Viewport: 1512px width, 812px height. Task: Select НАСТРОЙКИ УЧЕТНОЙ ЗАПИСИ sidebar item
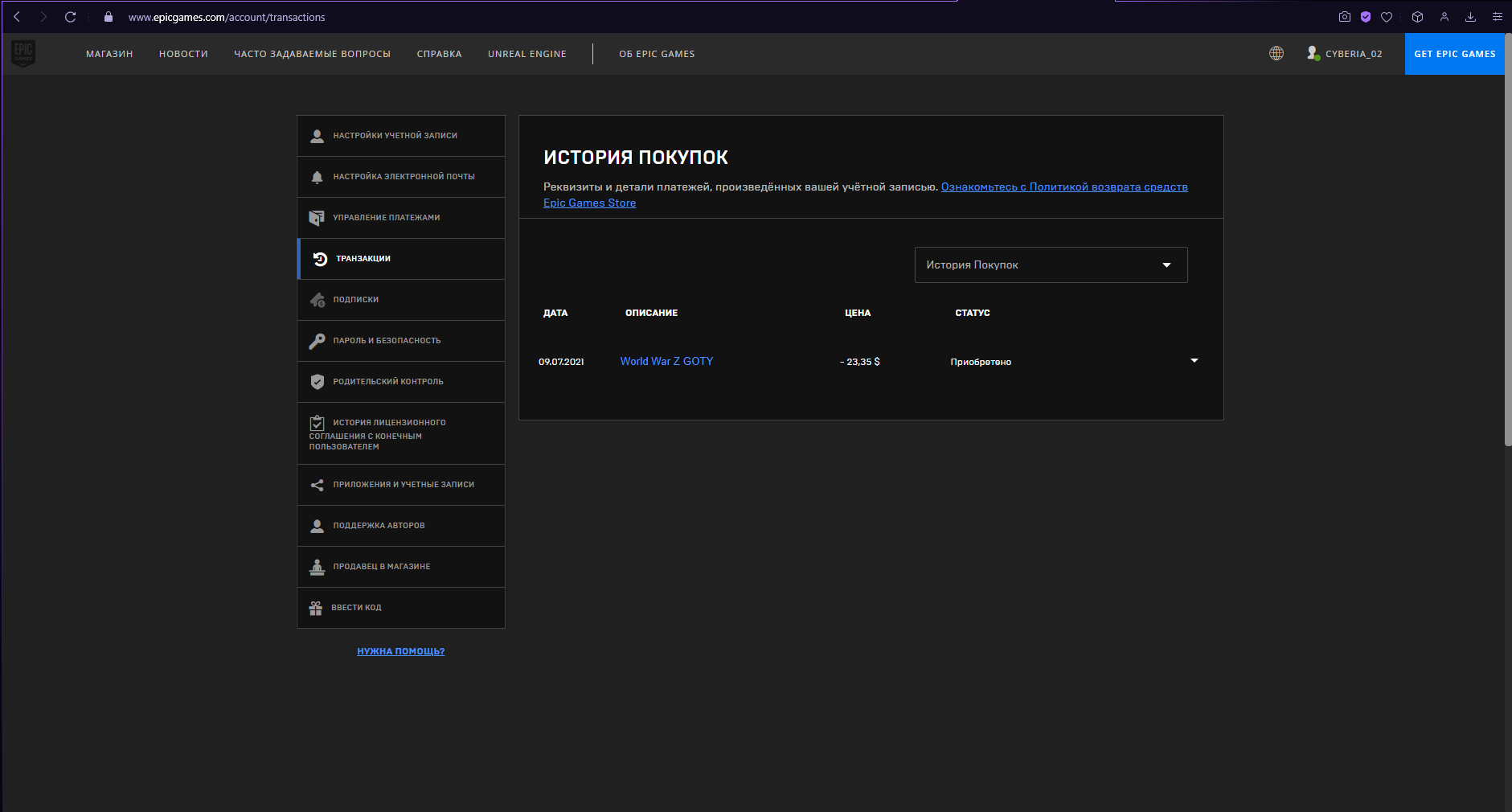pos(401,136)
